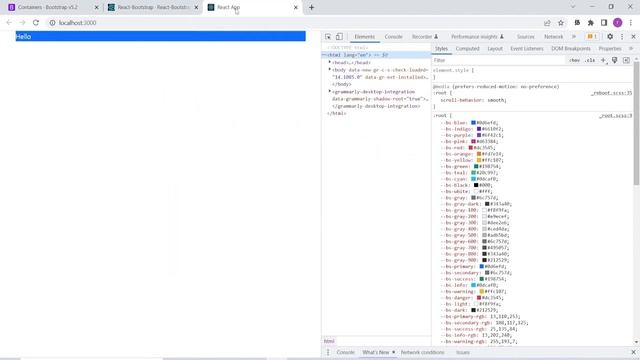The image size is (640, 360).
Task: Toggle the .cls element classes panel
Action: click(589, 60)
